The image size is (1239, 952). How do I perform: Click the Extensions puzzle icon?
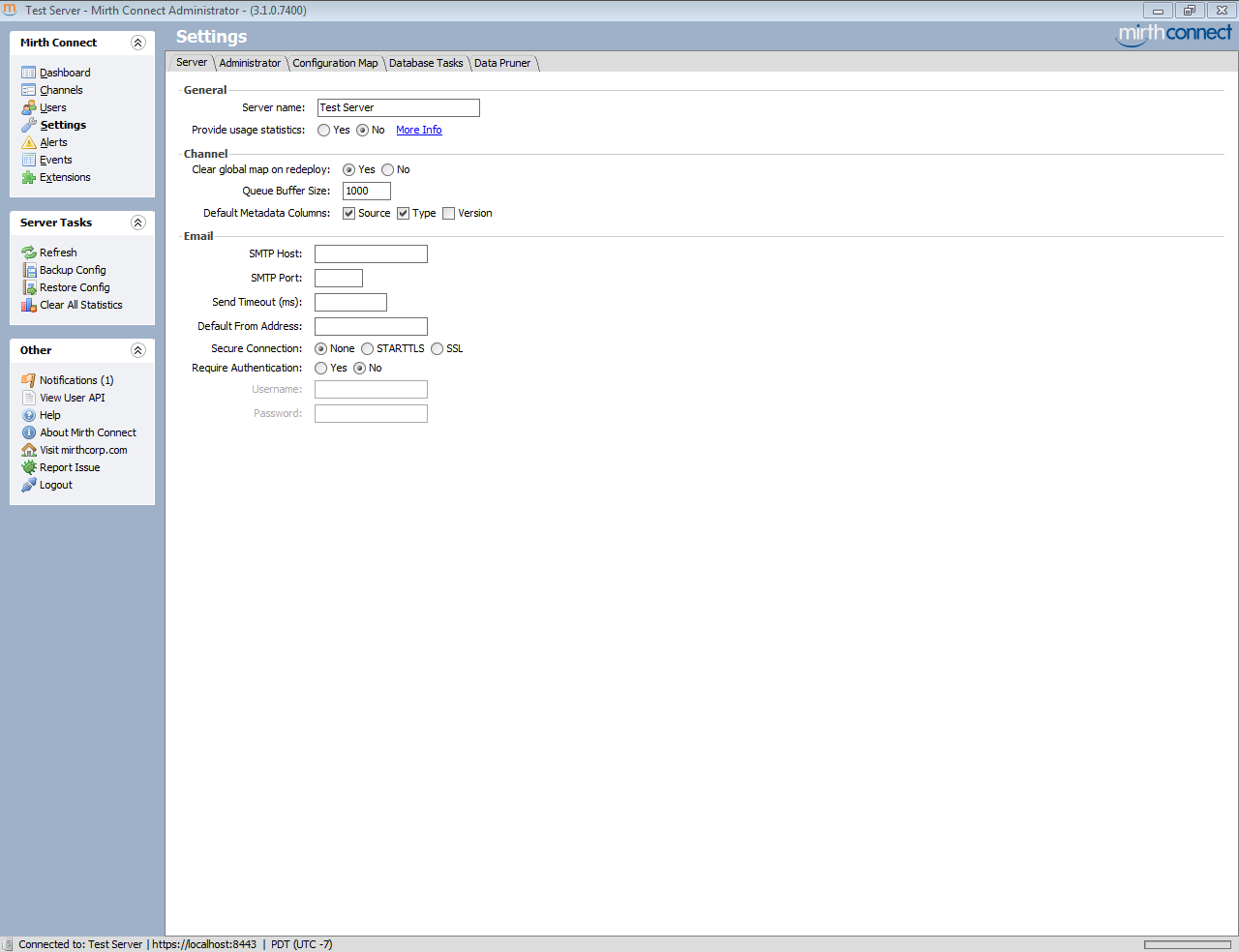pos(29,177)
